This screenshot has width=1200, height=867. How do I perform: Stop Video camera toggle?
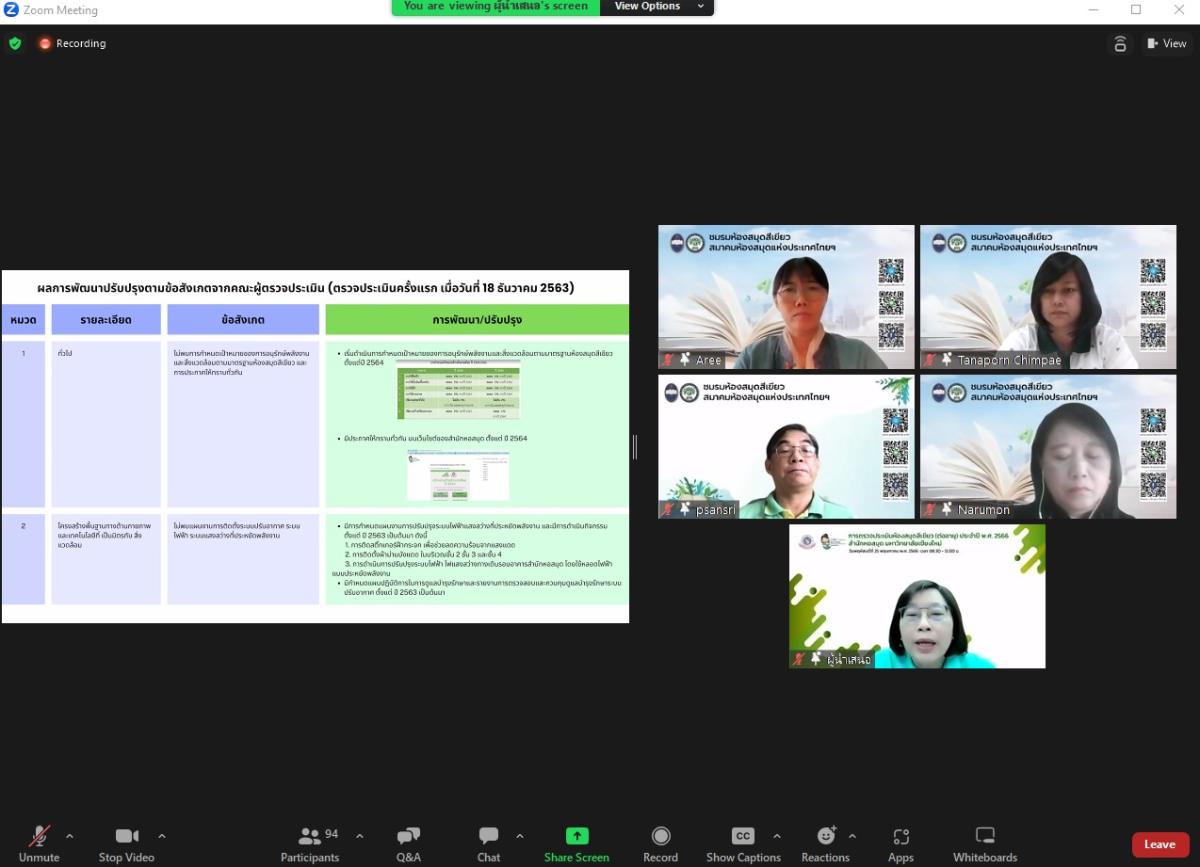126,843
